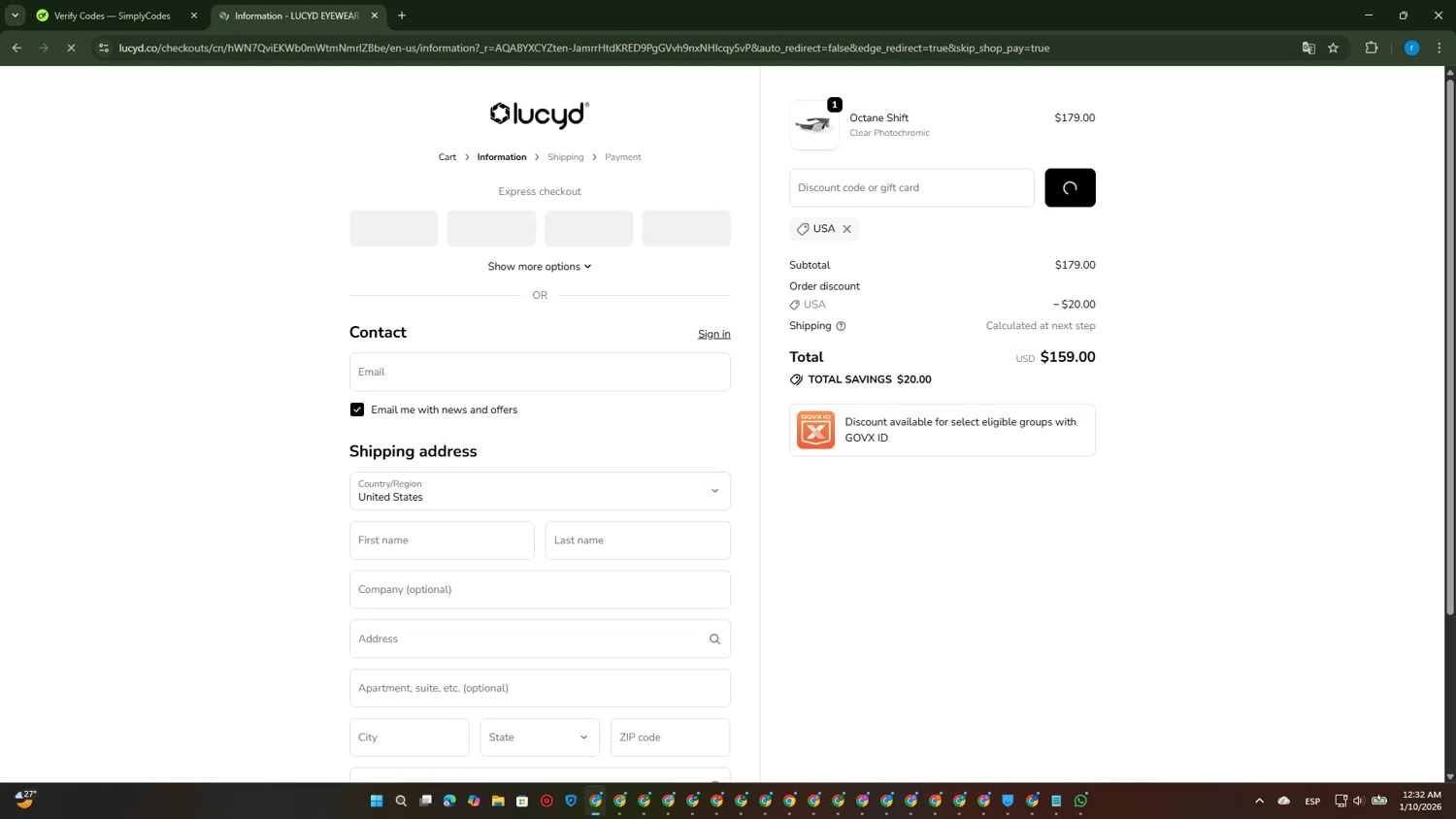Open a new browser tab

coord(402,16)
